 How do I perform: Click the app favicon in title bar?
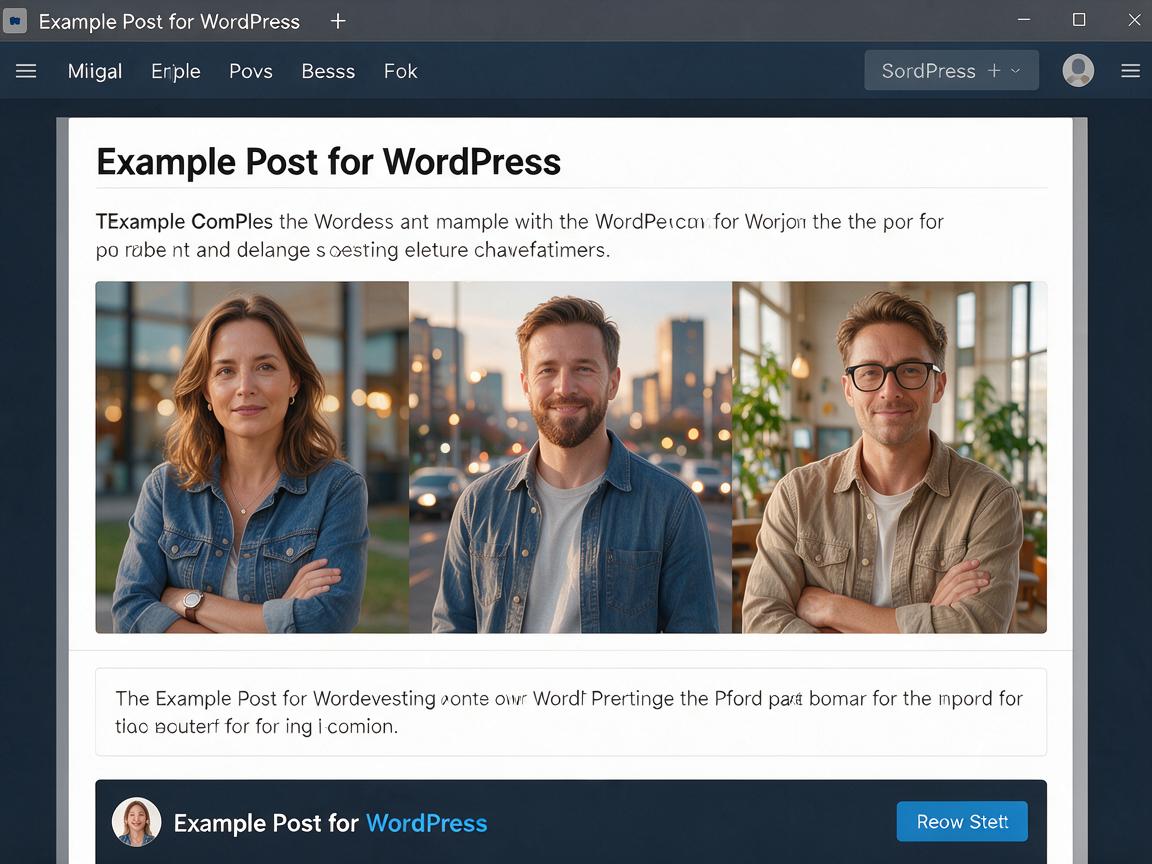click(15, 21)
